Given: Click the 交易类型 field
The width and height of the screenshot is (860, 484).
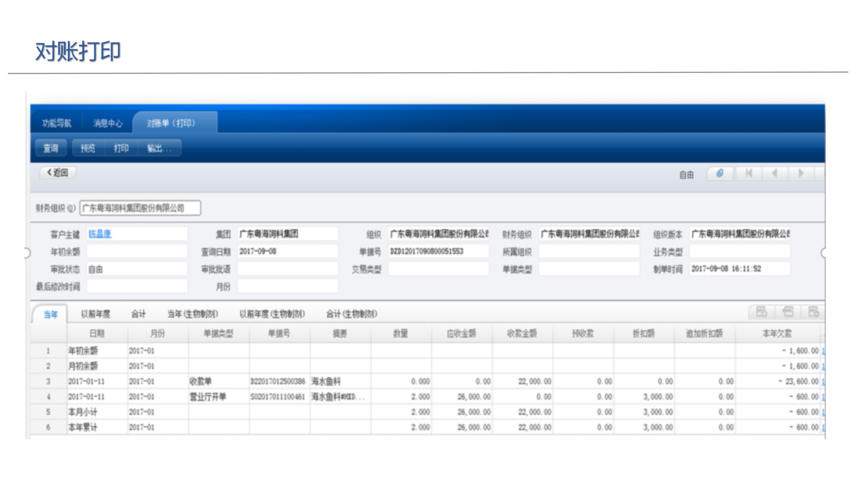Looking at the screenshot, I should 438,269.
